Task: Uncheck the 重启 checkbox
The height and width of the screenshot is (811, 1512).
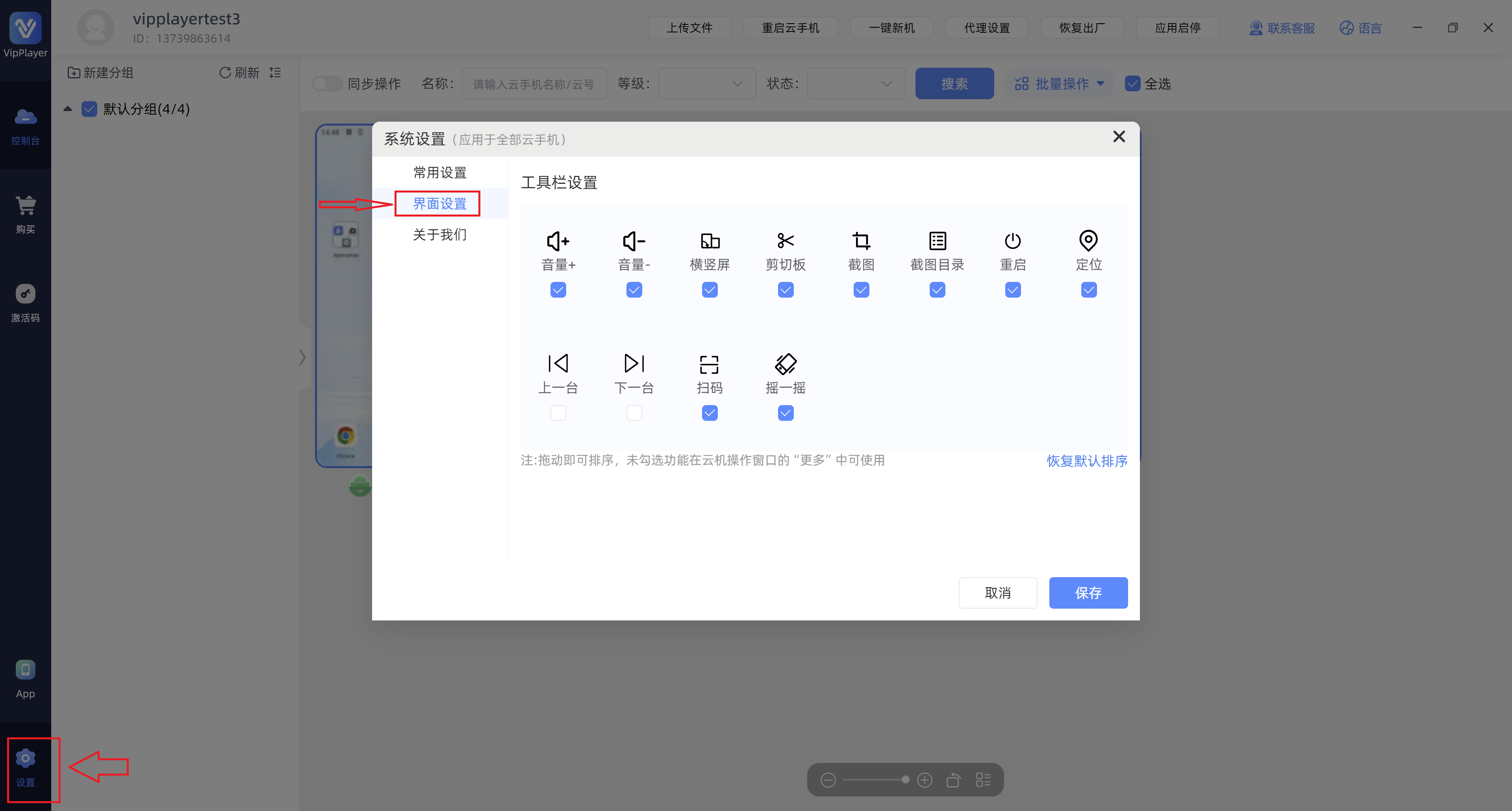Action: point(1012,290)
